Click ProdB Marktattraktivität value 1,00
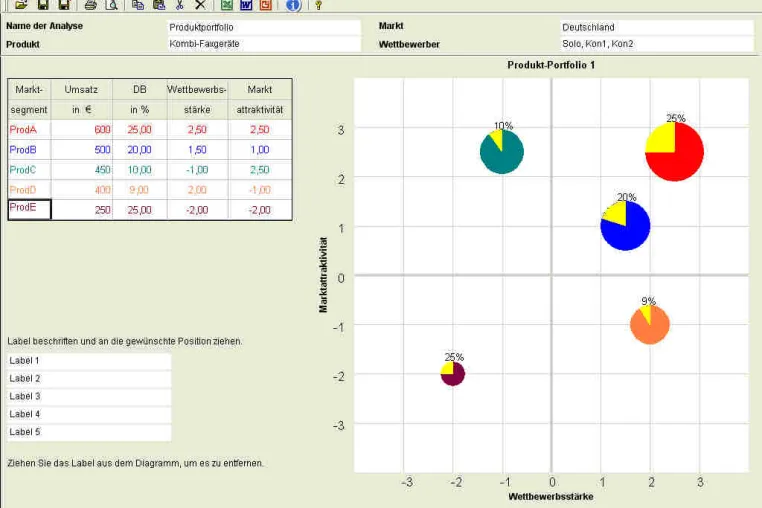Screen dimensions: 762x508 [260, 150]
